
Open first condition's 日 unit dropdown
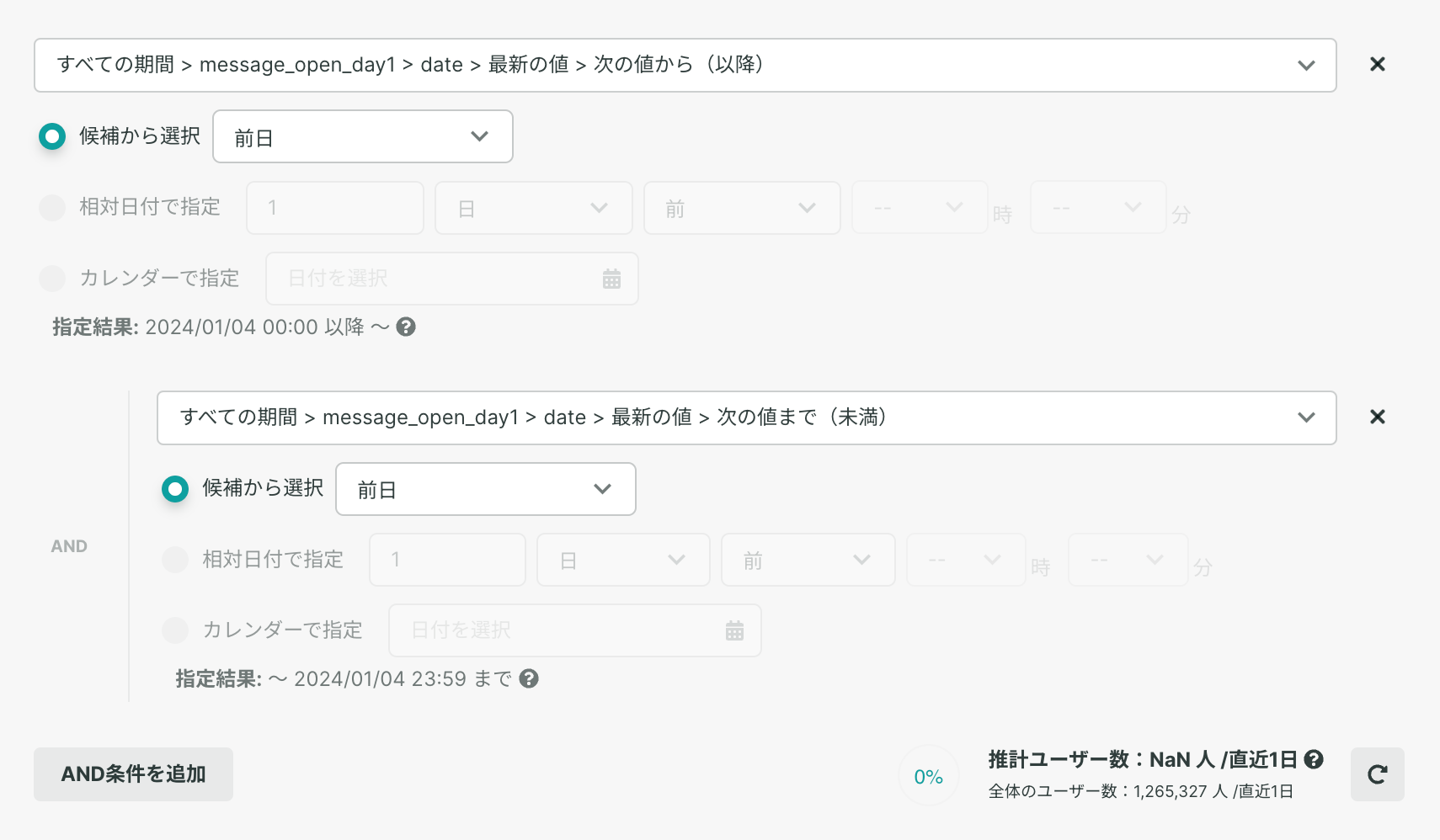[x=534, y=208]
